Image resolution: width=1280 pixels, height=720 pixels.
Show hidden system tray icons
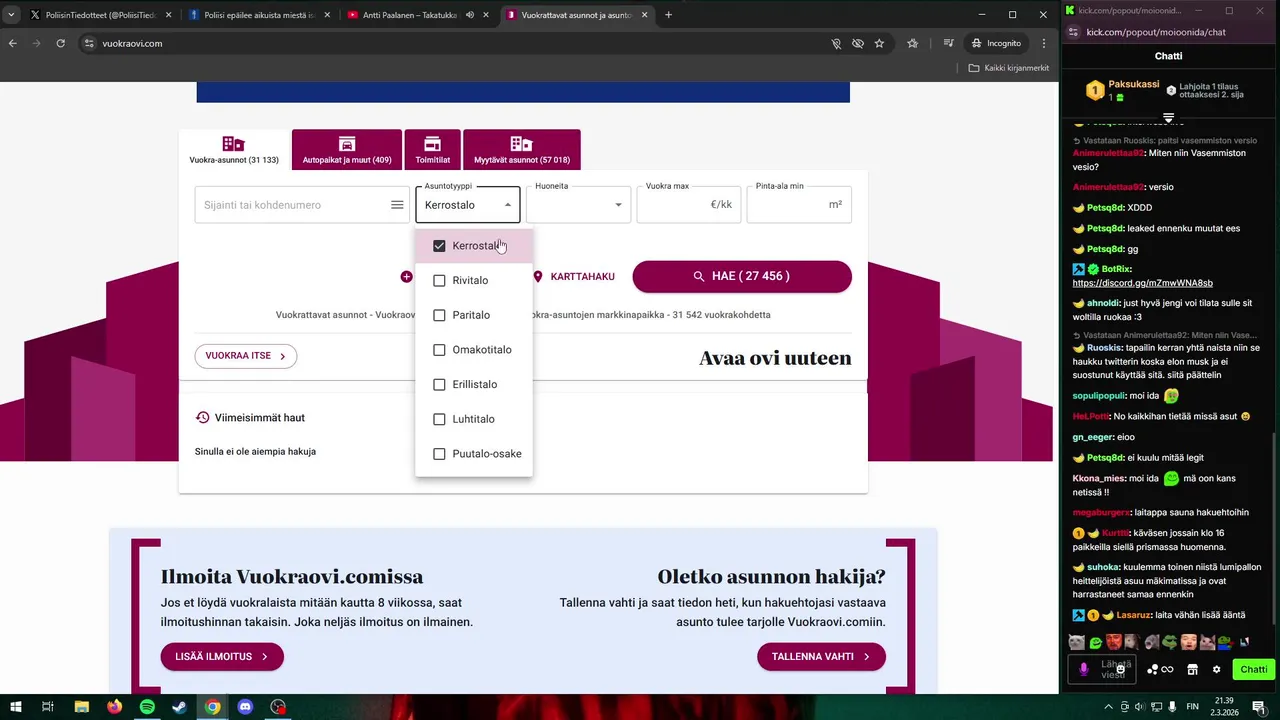point(1107,707)
